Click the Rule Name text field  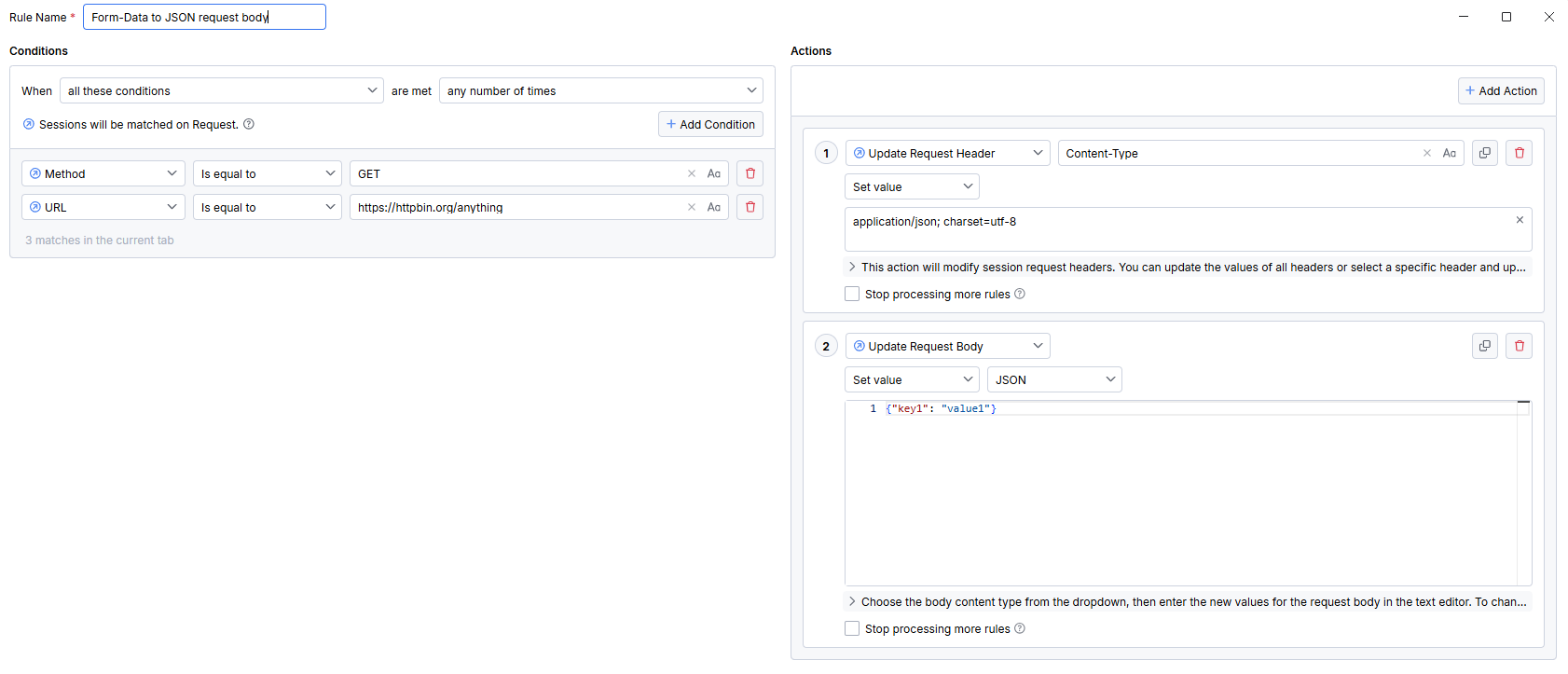pyautogui.click(x=204, y=17)
